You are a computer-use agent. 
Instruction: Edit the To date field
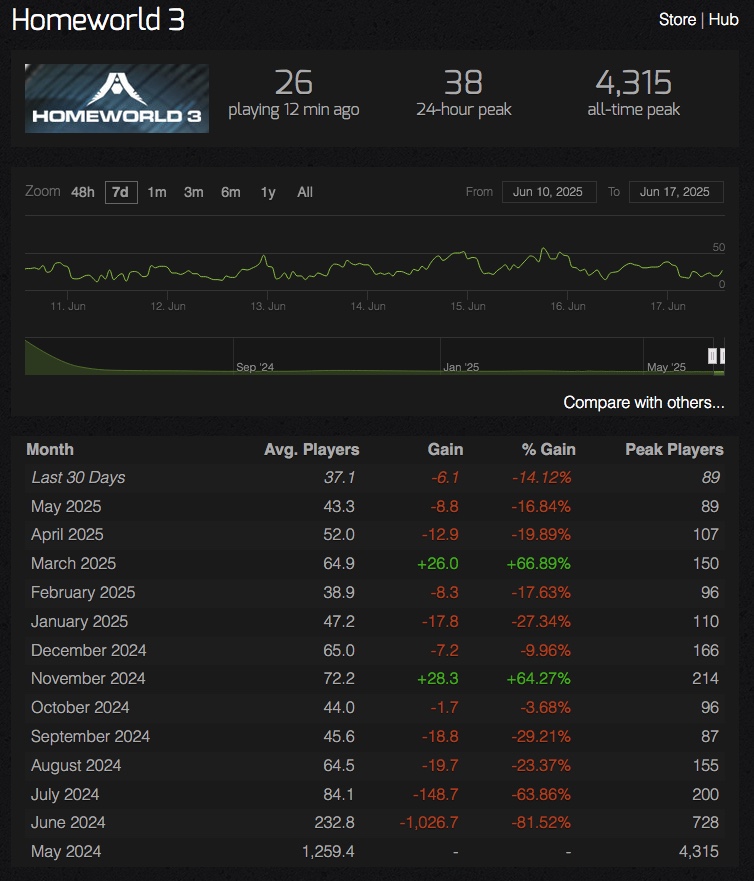click(x=676, y=192)
